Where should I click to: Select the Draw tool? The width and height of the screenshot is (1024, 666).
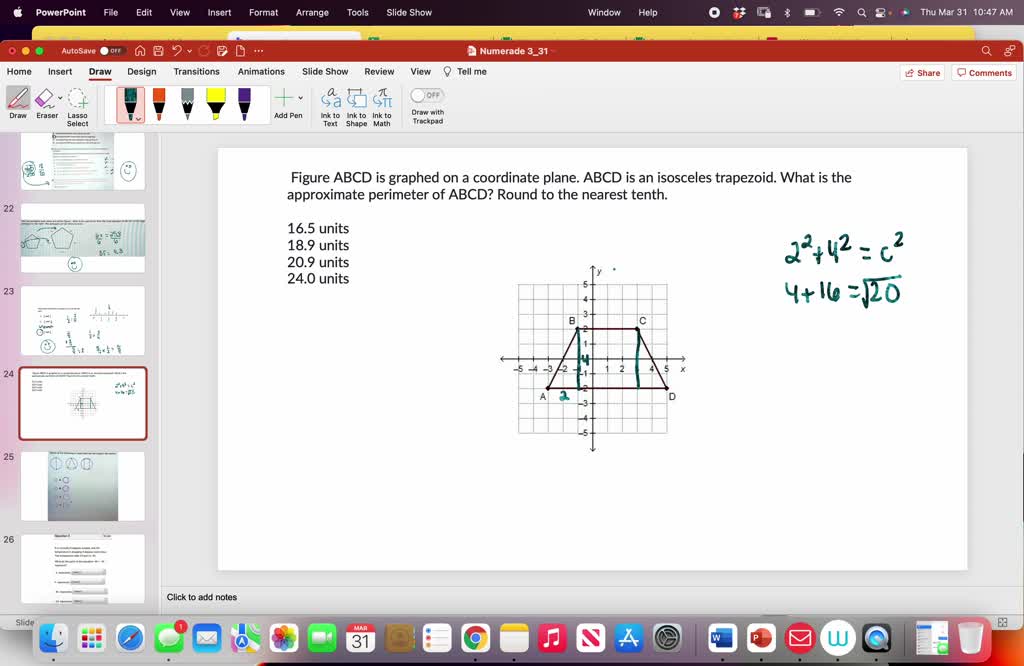click(17, 100)
